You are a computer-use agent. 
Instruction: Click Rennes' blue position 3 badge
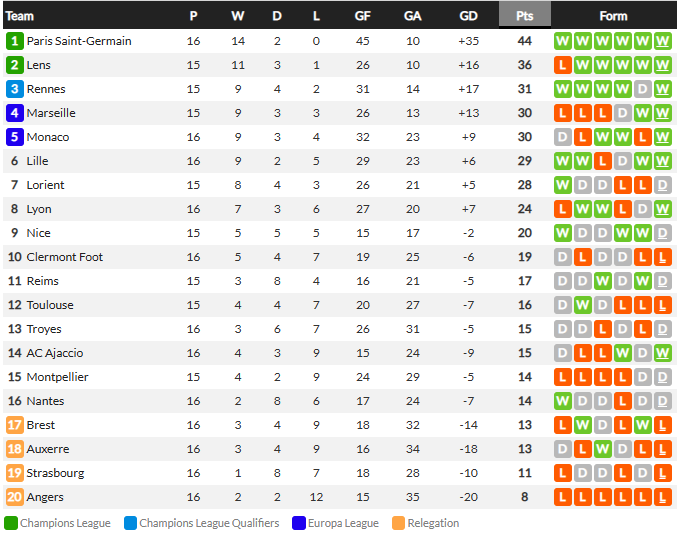click(x=15, y=89)
